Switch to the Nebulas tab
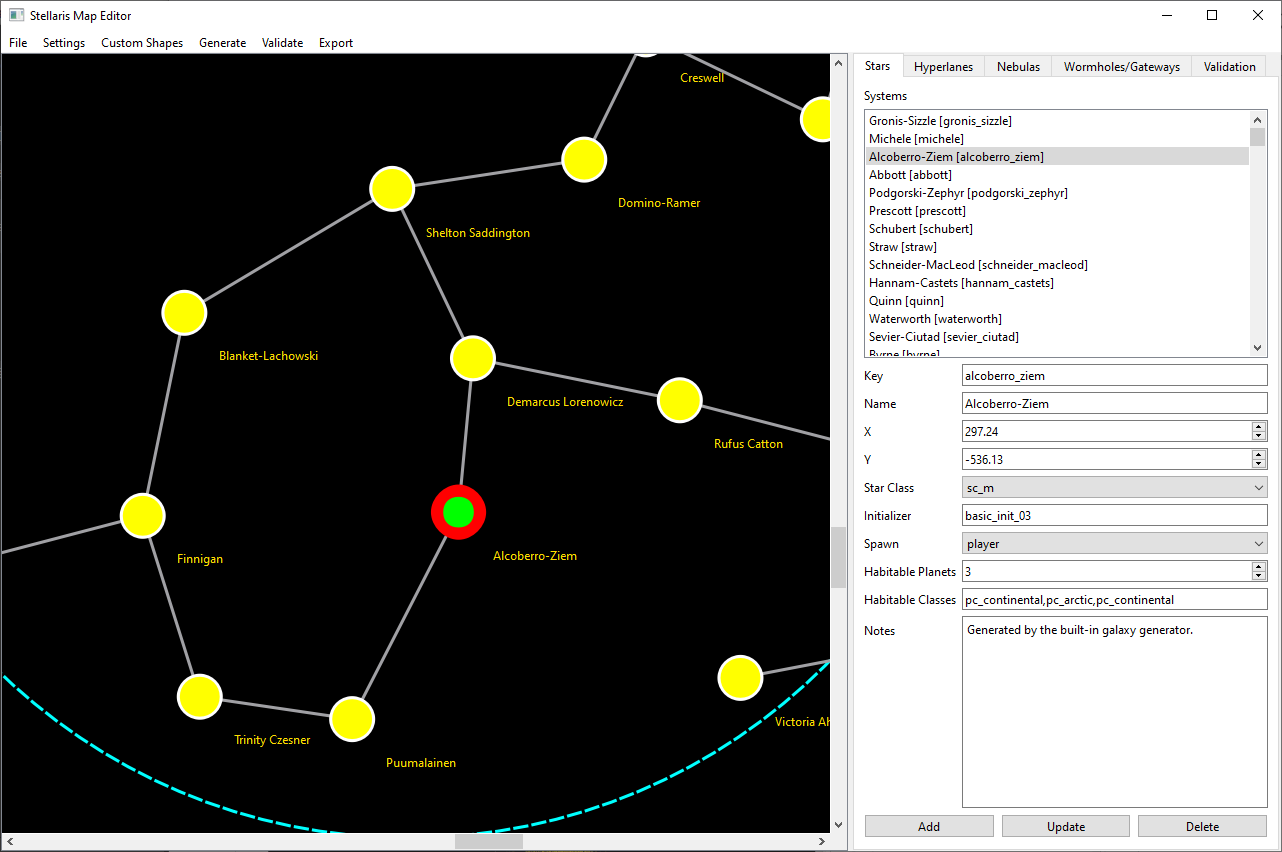This screenshot has width=1282, height=852. pos(1018,67)
